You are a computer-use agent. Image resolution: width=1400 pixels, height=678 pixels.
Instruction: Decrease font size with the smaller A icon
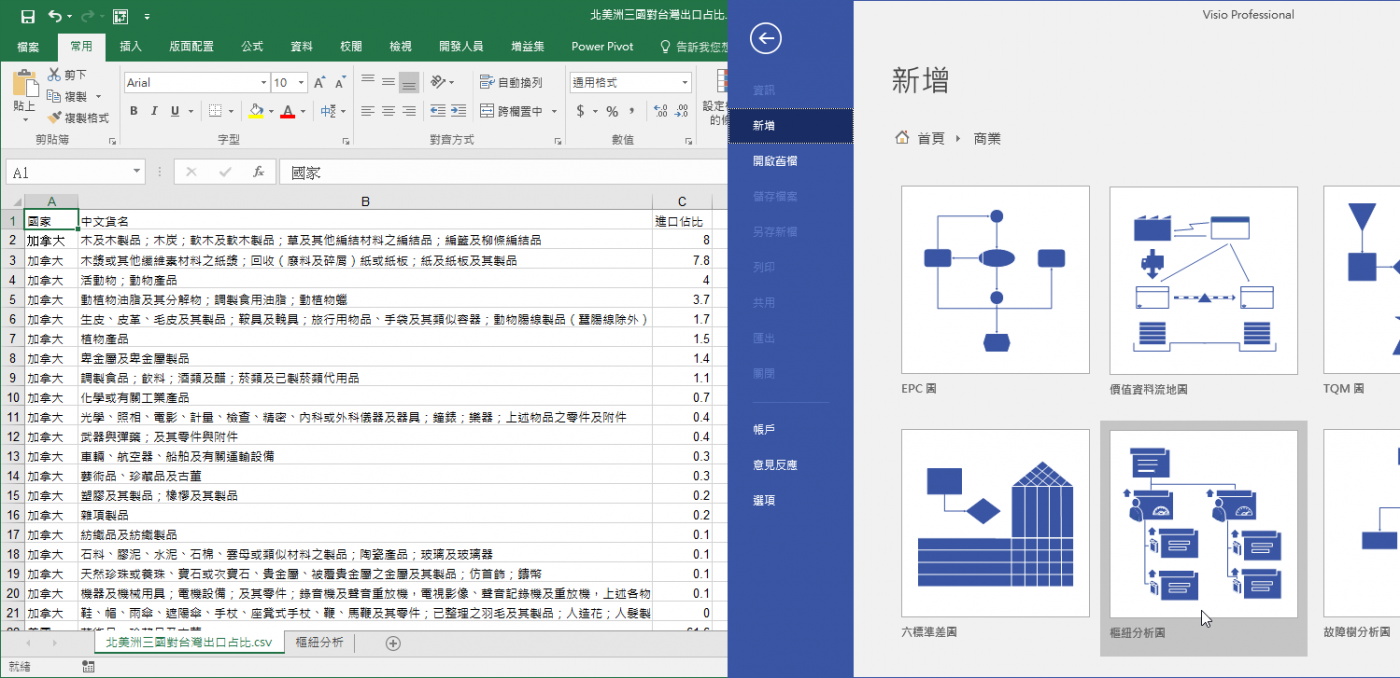(342, 83)
